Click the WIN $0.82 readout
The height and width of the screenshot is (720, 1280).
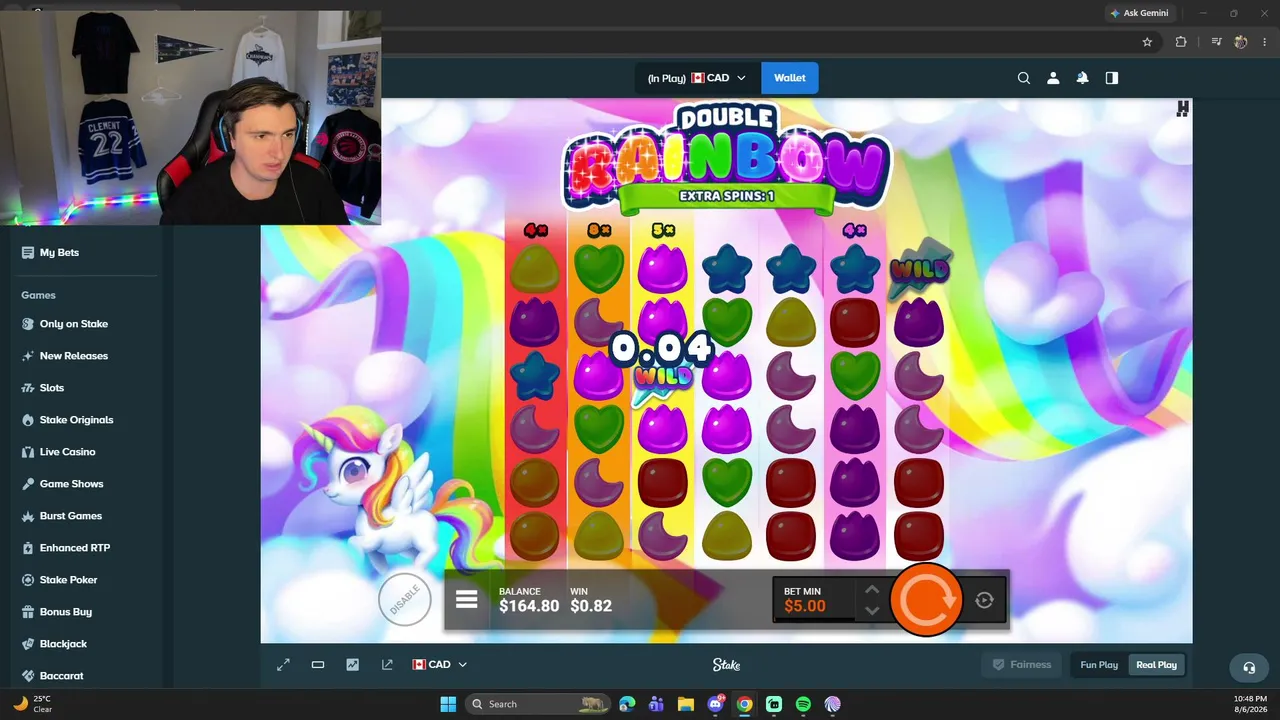tap(591, 600)
